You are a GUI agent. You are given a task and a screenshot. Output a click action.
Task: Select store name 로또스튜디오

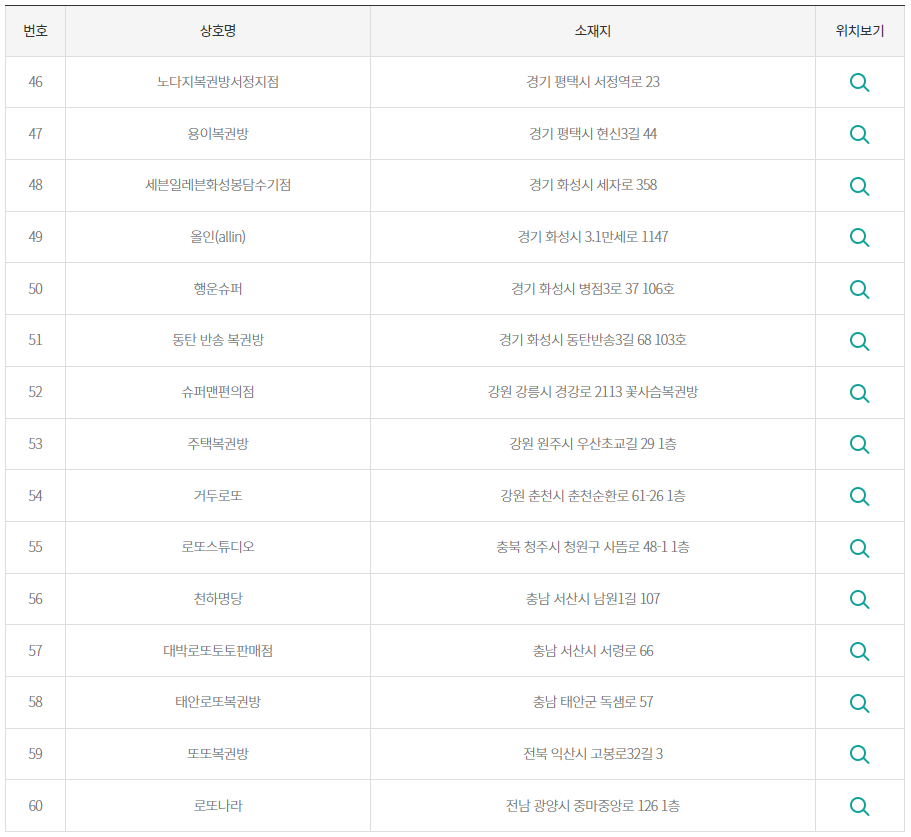pyautogui.click(x=218, y=547)
